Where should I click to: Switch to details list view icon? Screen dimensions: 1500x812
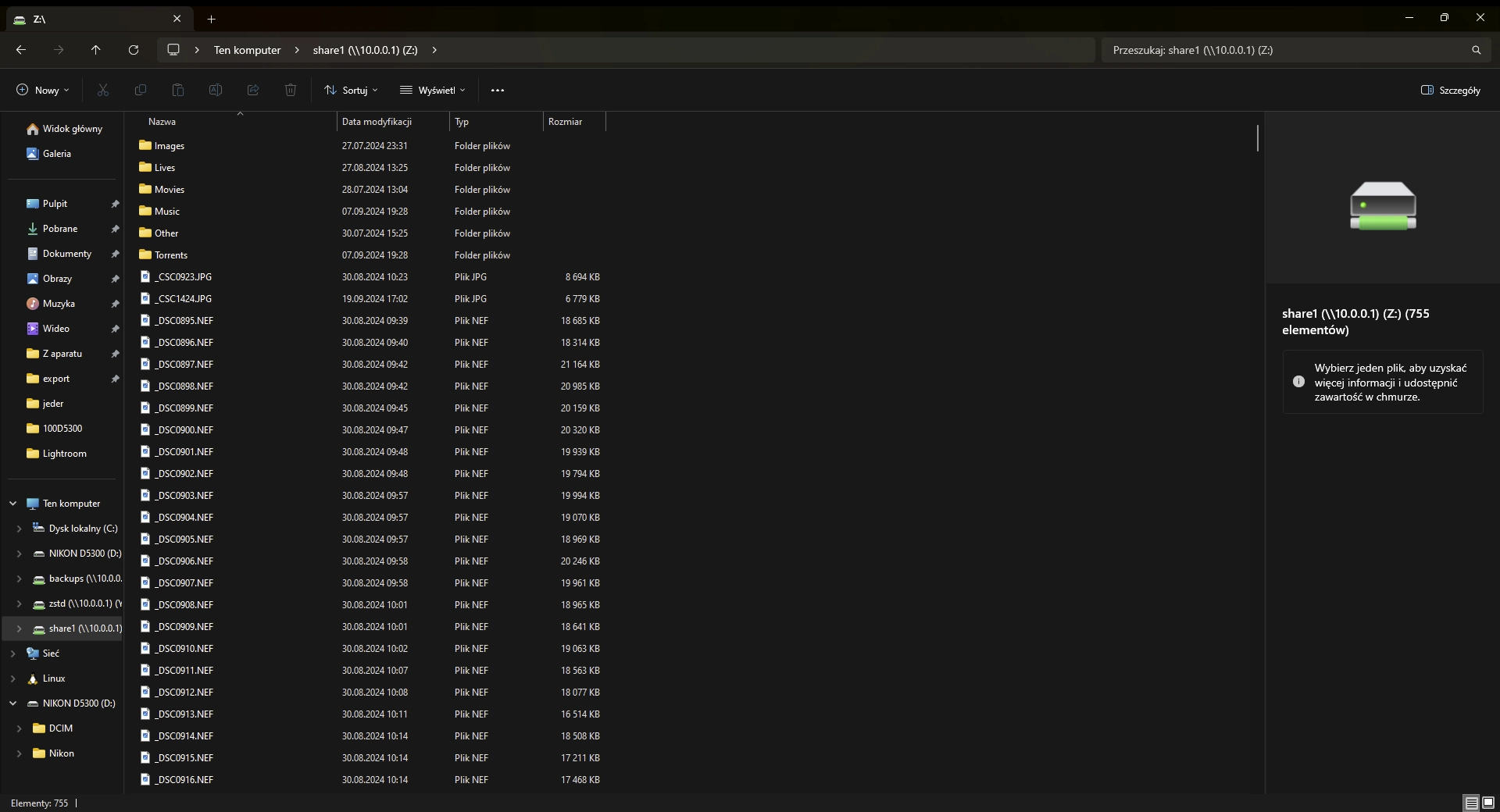(x=1471, y=803)
